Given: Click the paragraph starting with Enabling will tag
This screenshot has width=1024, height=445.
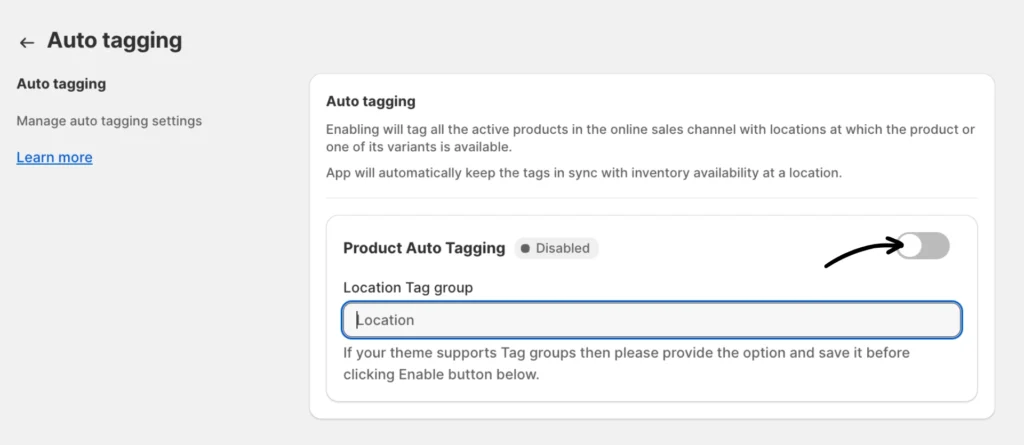Looking at the screenshot, I should point(650,138).
